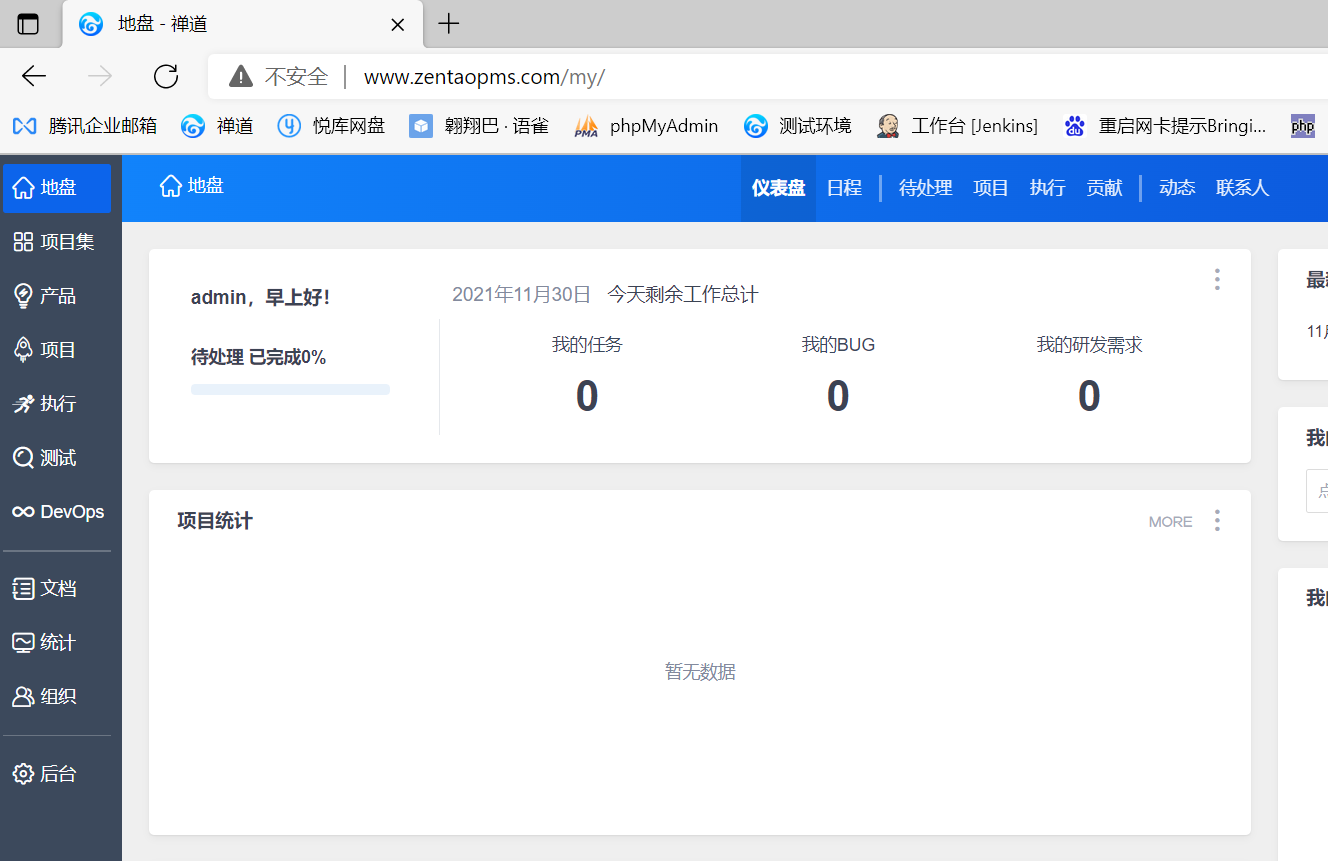Click the browser address bar URL
Viewport: 1328px width, 861px height.
[x=484, y=77]
